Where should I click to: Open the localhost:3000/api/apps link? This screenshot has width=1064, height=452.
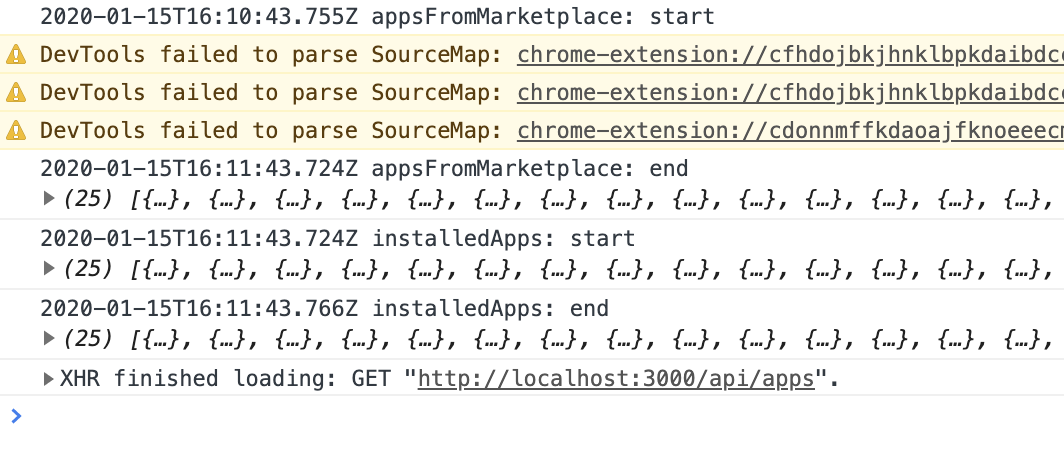[x=615, y=379]
